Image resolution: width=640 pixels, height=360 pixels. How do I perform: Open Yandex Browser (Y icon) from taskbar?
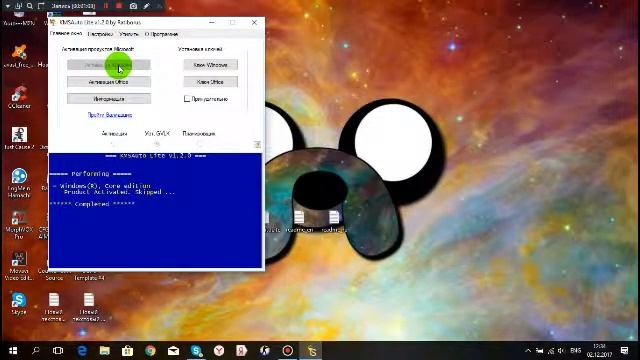219,351
